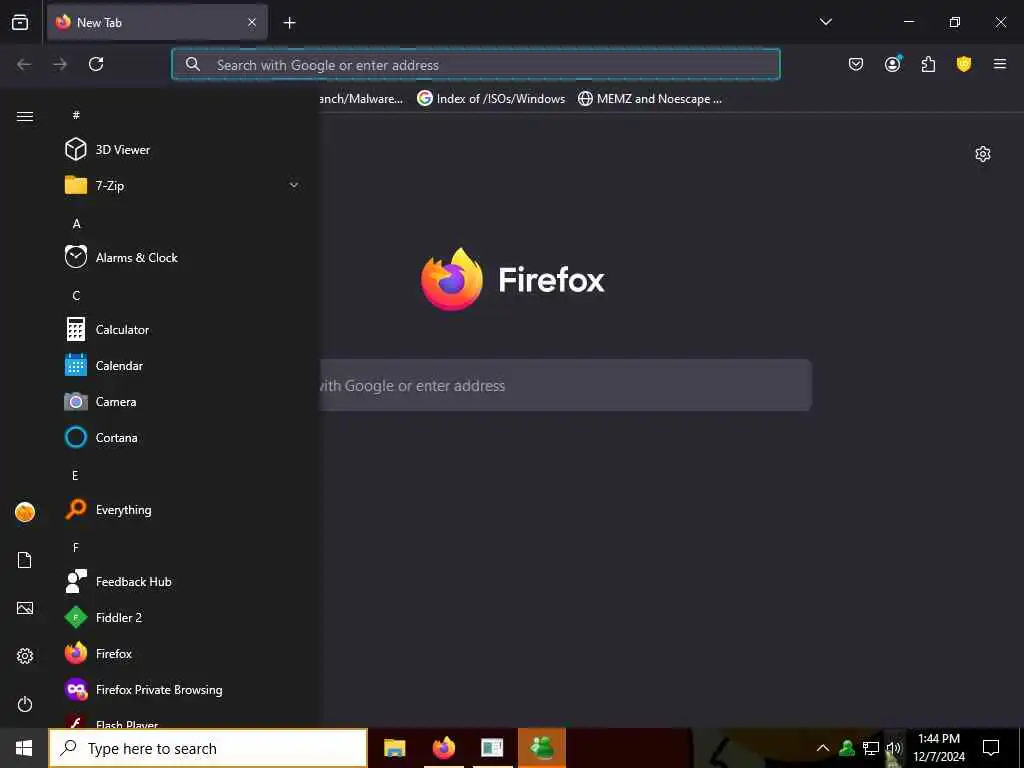This screenshot has width=1024, height=768.
Task: Open the Firefox account menu
Action: pyautogui.click(x=892, y=64)
